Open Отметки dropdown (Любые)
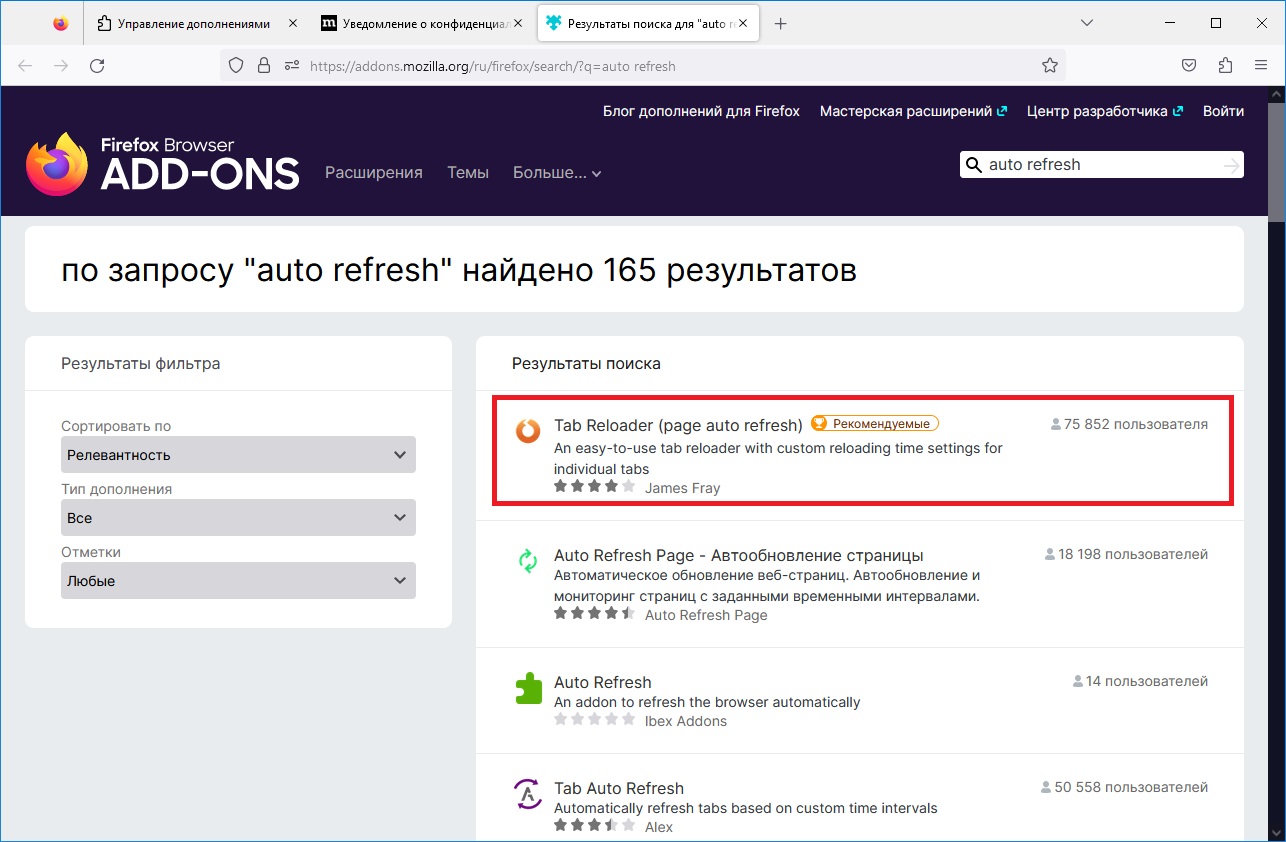Screen dimensions: 1286x842 pos(238,581)
